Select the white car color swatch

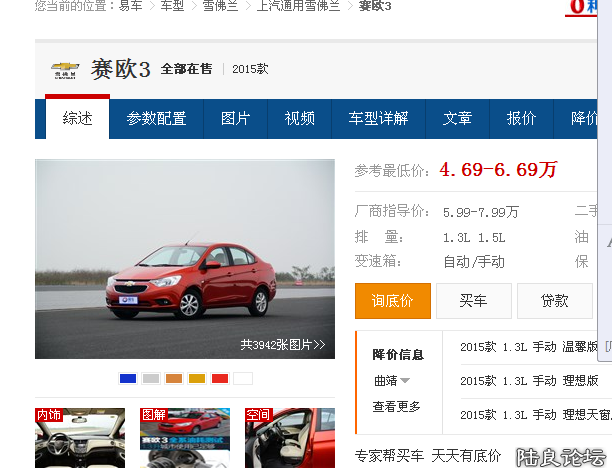[243, 378]
